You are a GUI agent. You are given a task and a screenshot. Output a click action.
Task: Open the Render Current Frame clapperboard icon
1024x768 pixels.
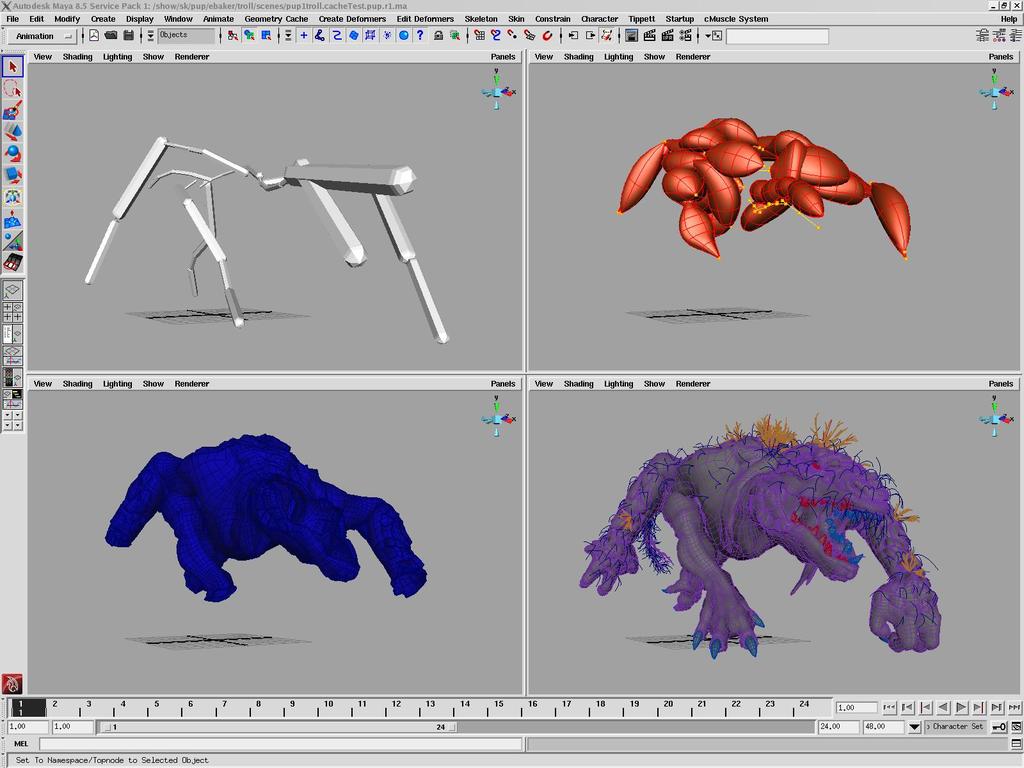[649, 35]
